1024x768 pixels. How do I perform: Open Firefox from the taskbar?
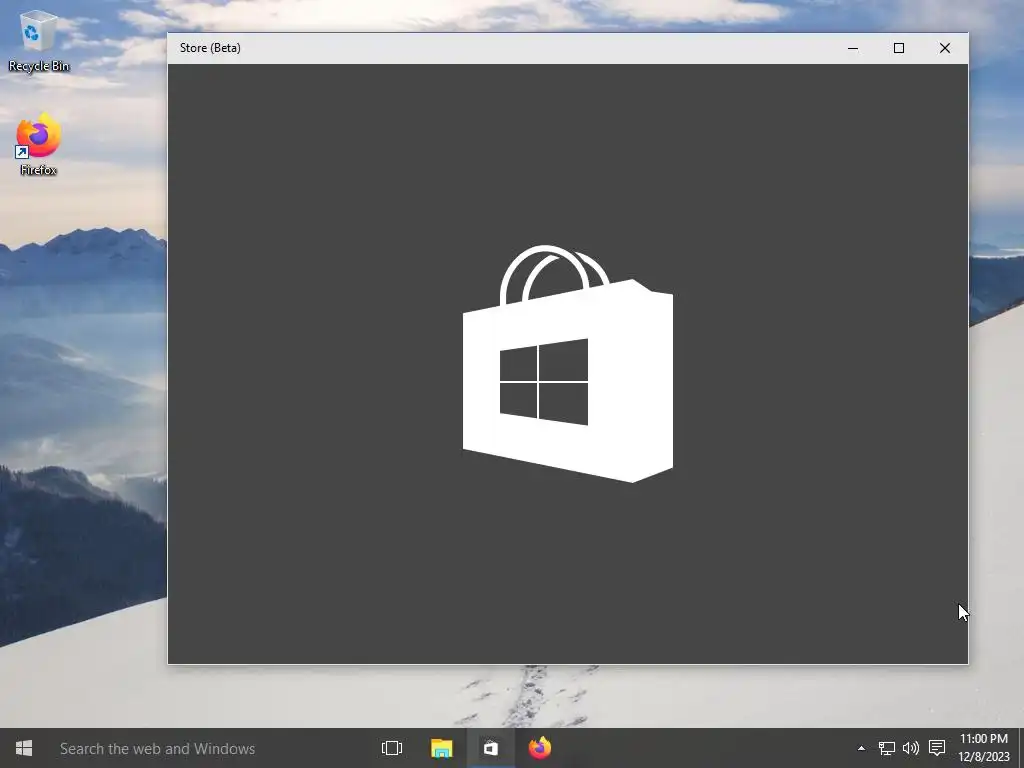point(539,748)
